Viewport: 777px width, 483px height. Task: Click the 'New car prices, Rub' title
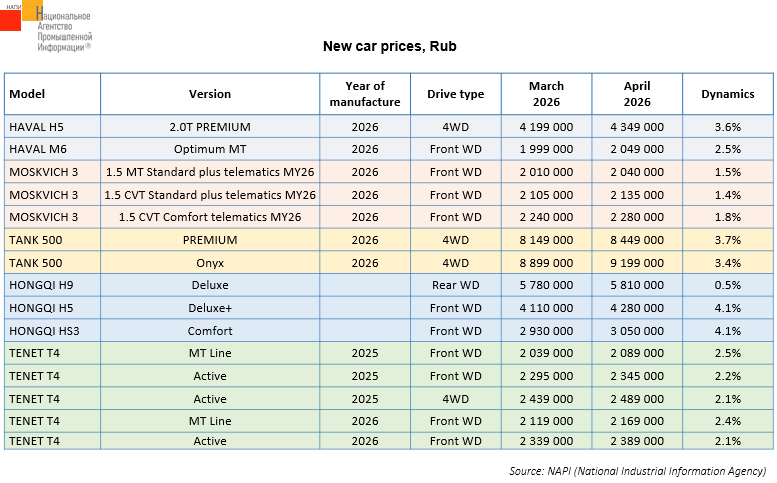[x=389, y=46]
